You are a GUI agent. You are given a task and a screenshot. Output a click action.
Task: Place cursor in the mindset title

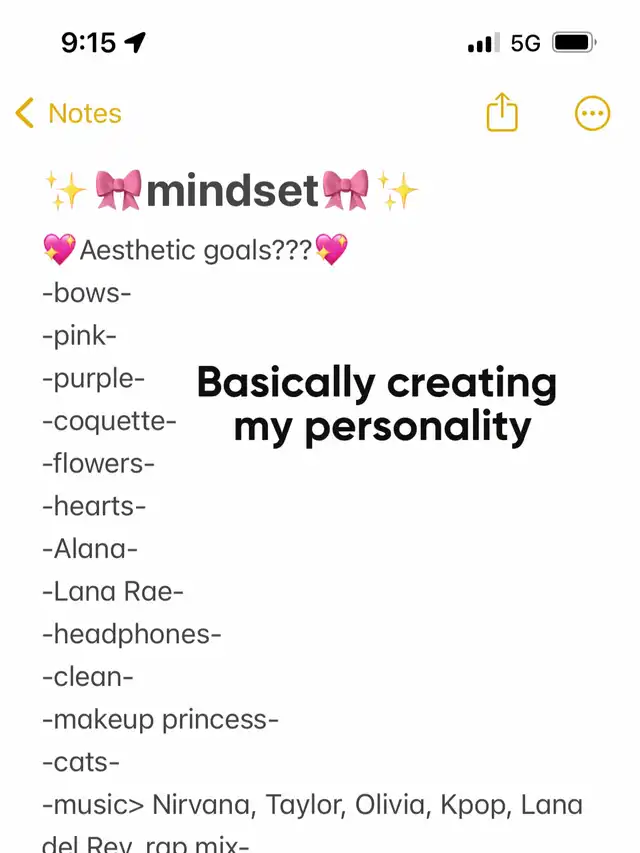coord(232,190)
